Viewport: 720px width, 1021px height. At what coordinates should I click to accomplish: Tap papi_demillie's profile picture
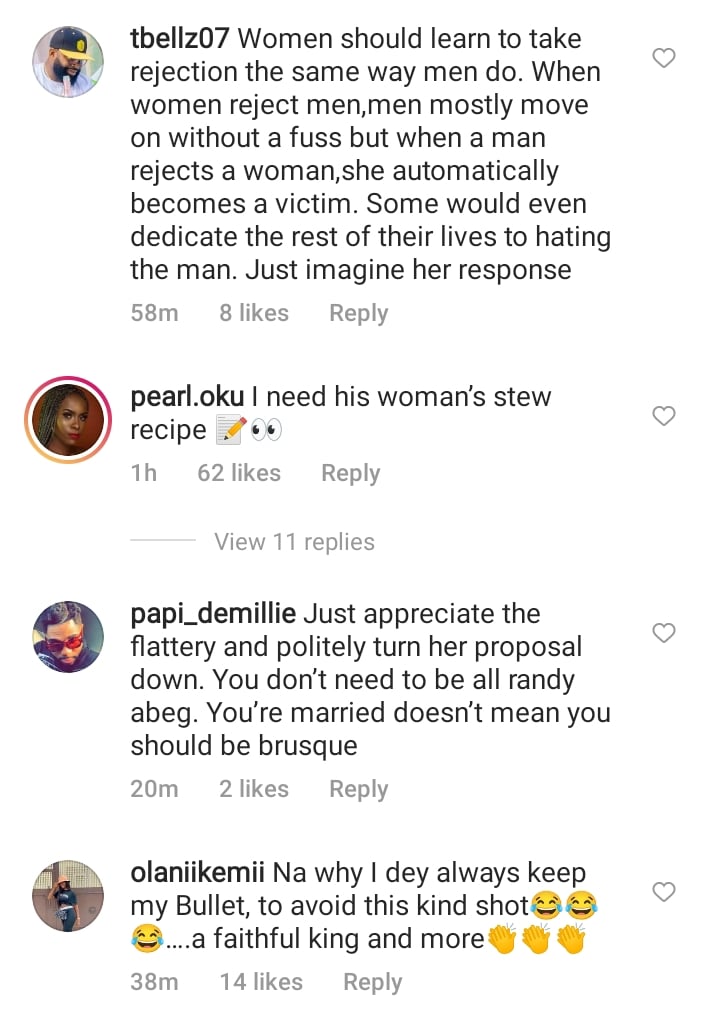point(68,637)
